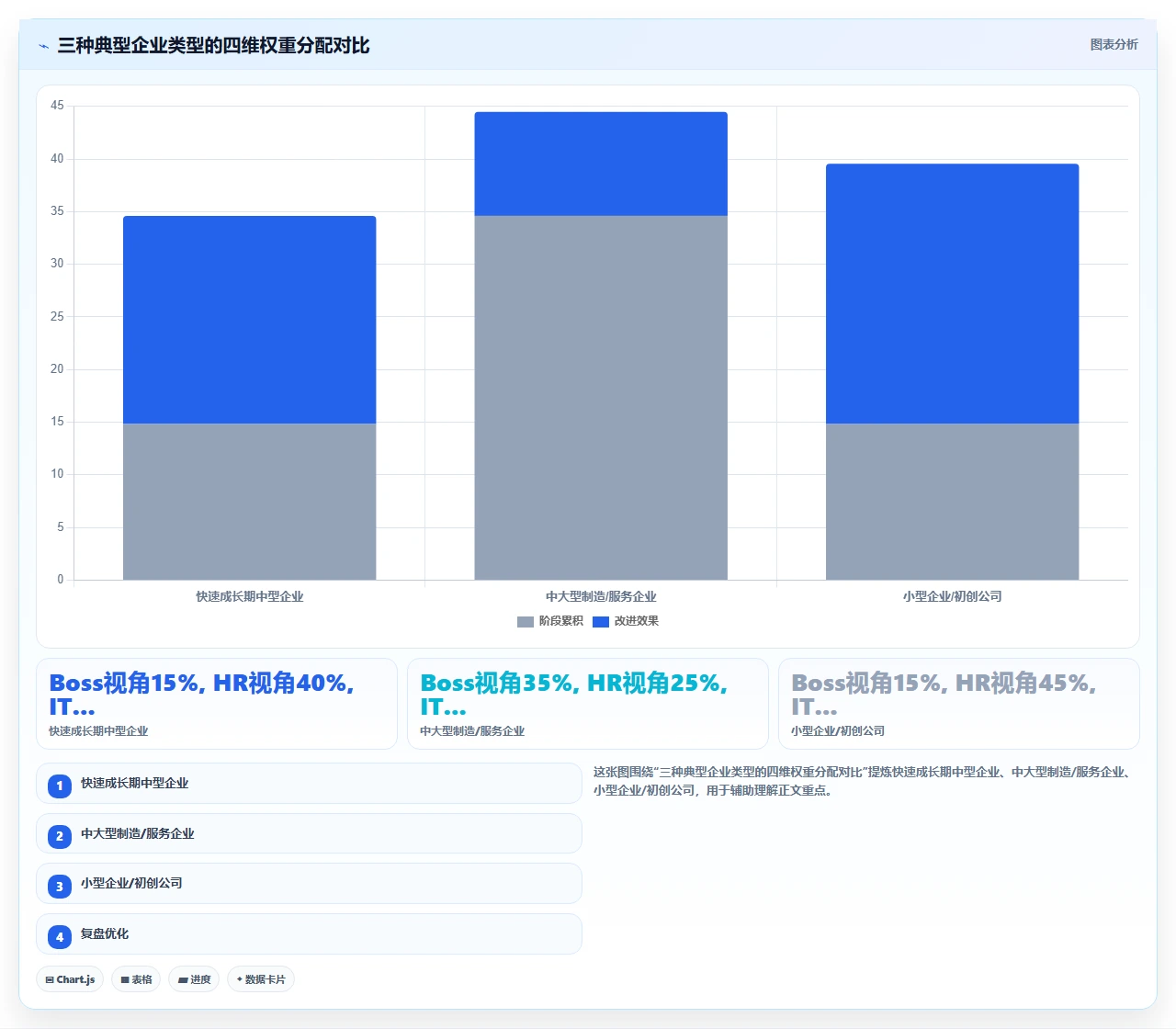Click the number 3 step badge

click(60, 887)
